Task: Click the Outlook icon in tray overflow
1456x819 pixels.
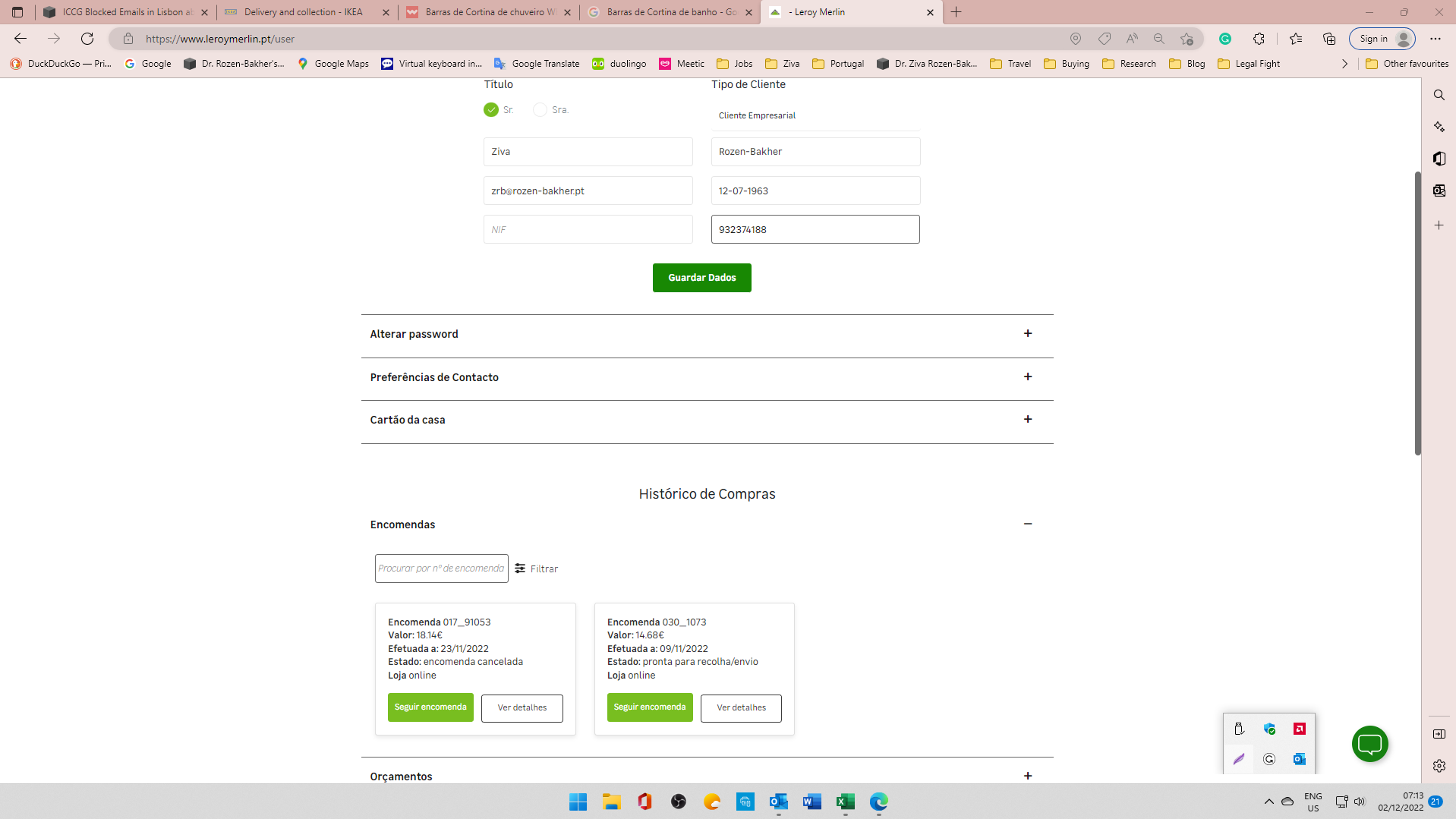Action: point(1299,759)
